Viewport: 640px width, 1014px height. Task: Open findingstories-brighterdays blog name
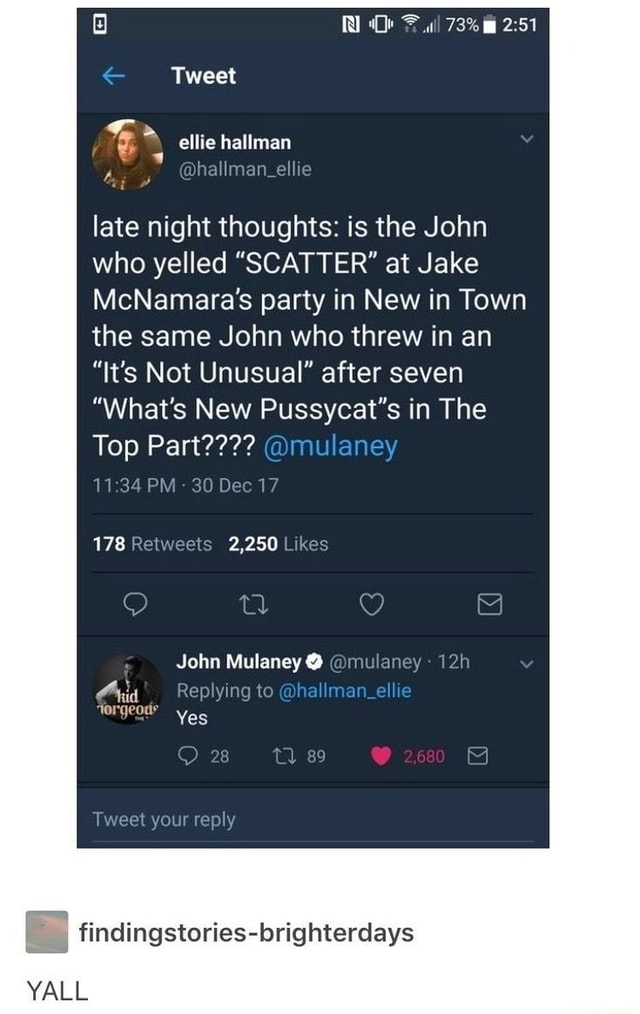click(246, 933)
